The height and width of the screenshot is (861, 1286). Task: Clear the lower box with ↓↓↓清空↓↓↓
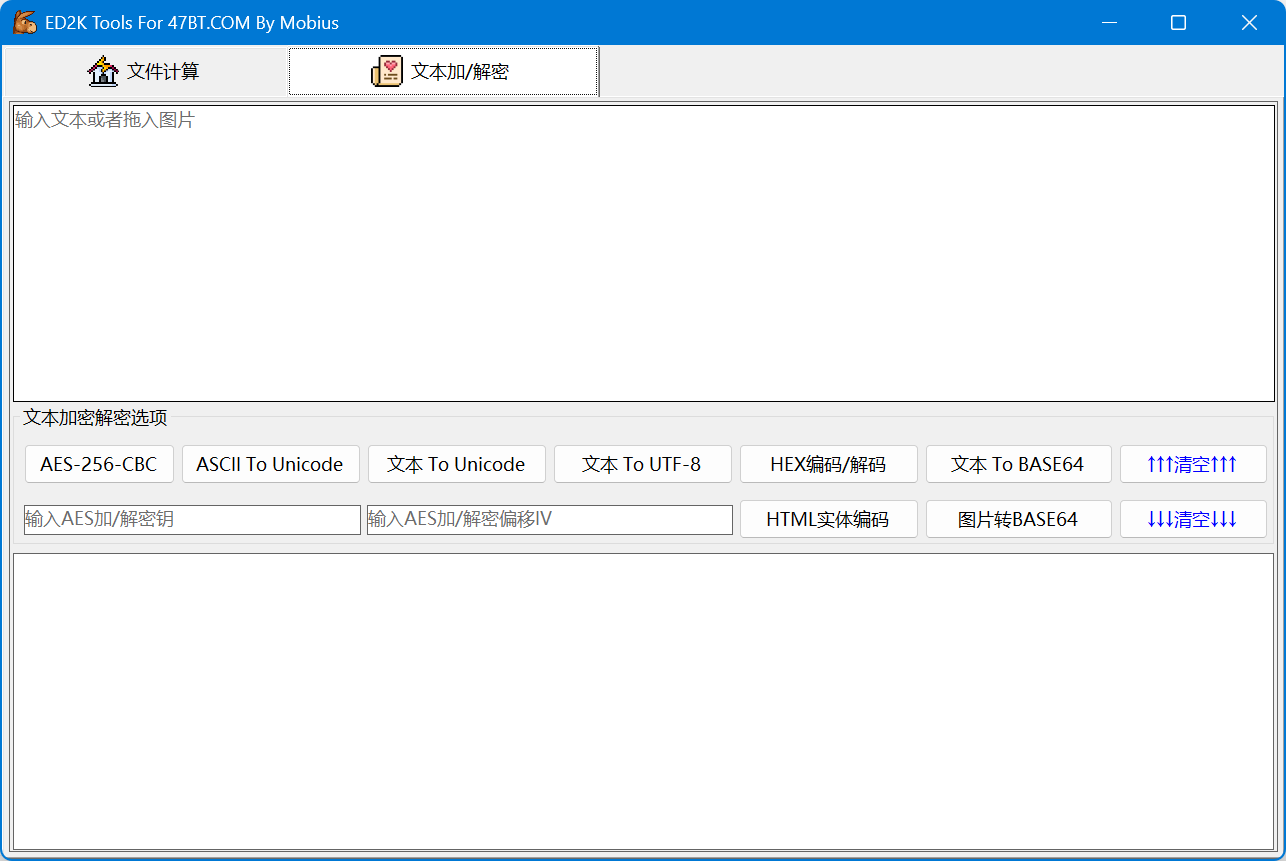1192,519
